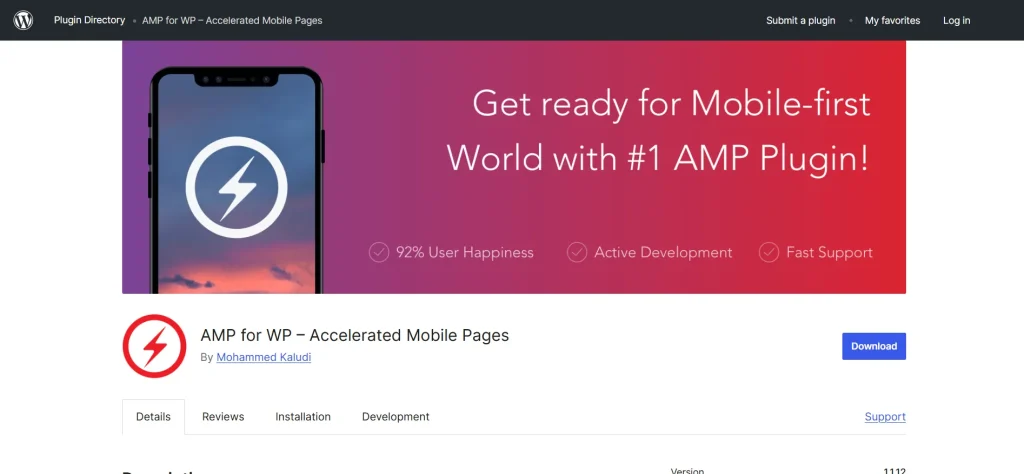
Task: Open author Mohammed Kaludi's profile
Action: [x=264, y=357]
